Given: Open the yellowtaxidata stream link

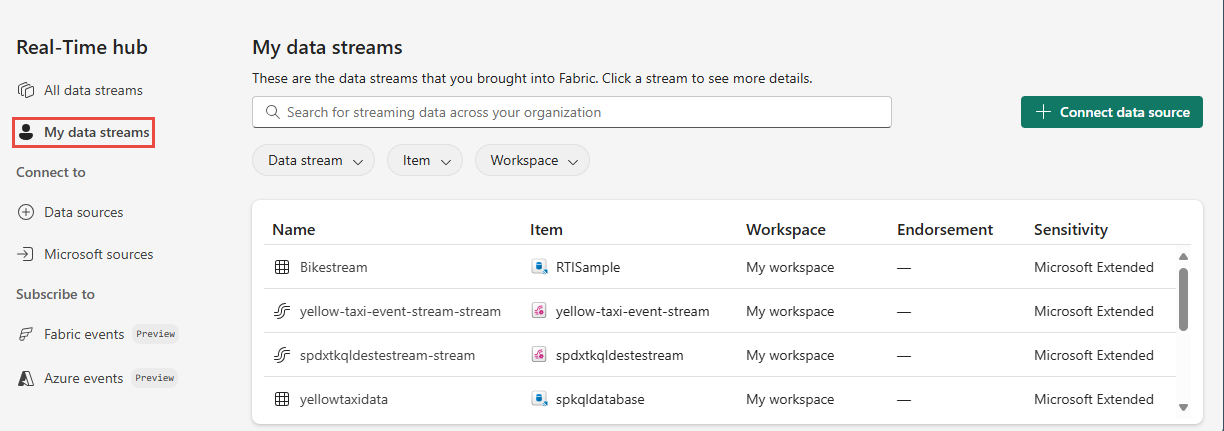Looking at the screenshot, I should (343, 399).
